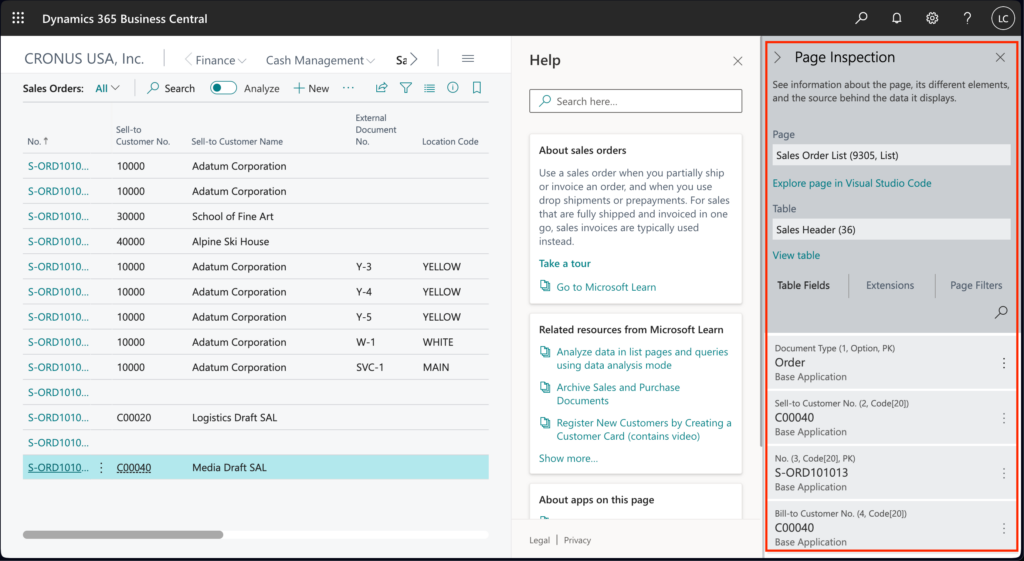Show more navigation items with right chevron
Image resolution: width=1024 pixels, height=561 pixels.
413,59
